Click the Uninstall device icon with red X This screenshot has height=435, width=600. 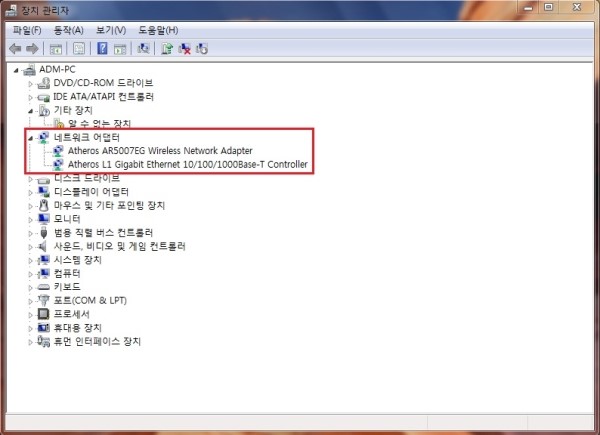click(x=185, y=48)
